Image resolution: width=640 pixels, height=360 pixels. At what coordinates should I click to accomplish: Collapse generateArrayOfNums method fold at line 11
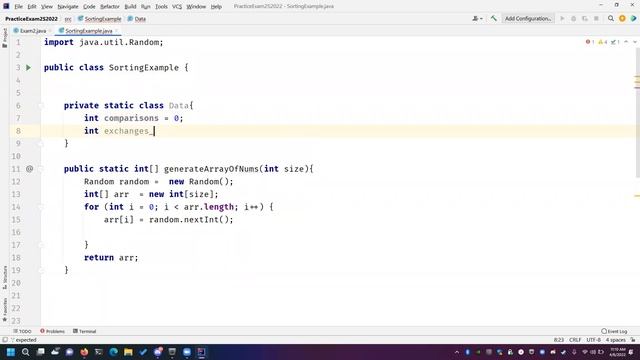point(41,169)
